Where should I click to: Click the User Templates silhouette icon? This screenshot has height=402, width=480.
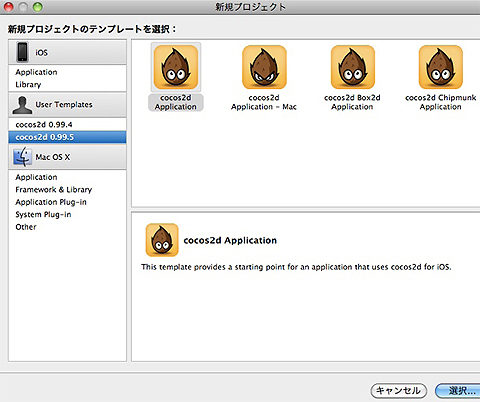tap(22, 105)
